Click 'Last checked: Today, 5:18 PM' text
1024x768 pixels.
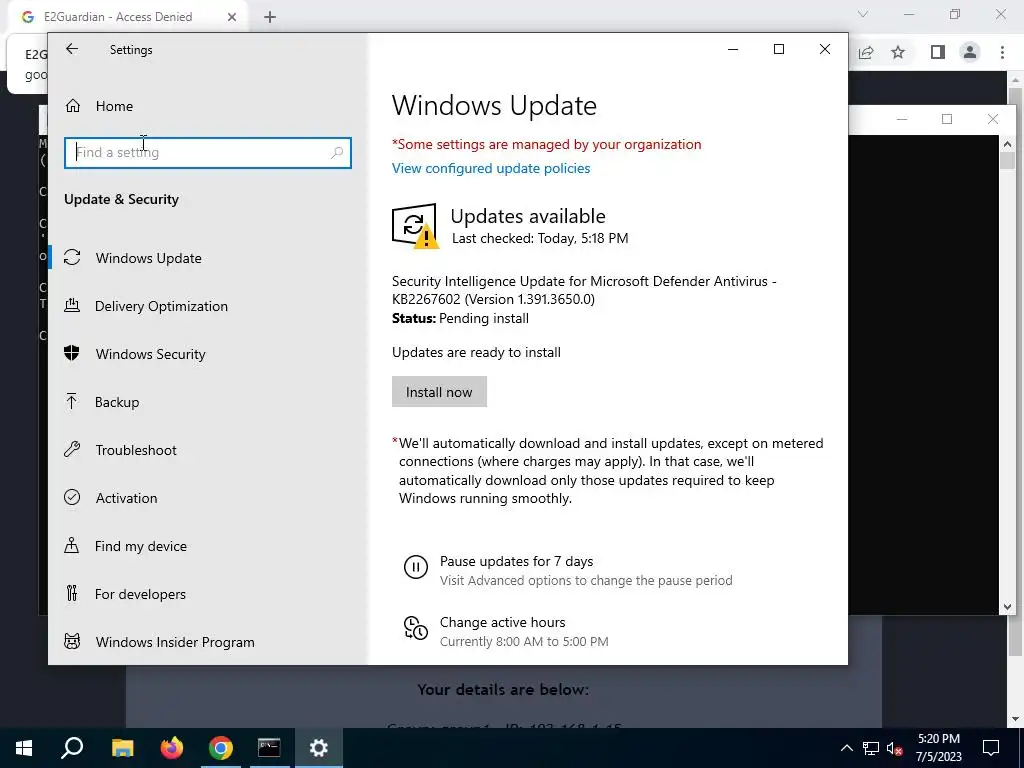(x=540, y=238)
